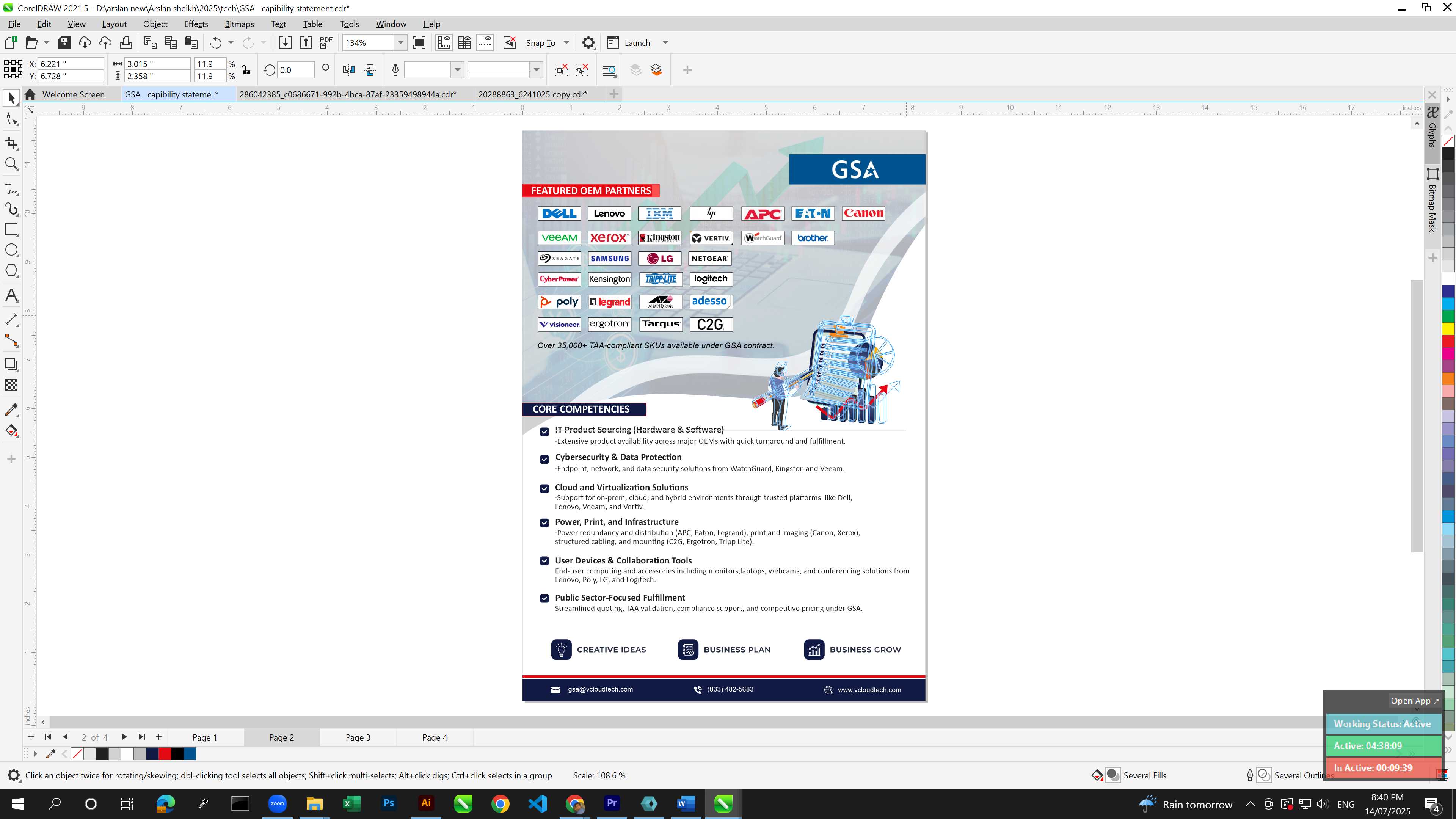Open the Bitmaps menu
Viewport: 1456px width, 819px height.
(x=239, y=24)
